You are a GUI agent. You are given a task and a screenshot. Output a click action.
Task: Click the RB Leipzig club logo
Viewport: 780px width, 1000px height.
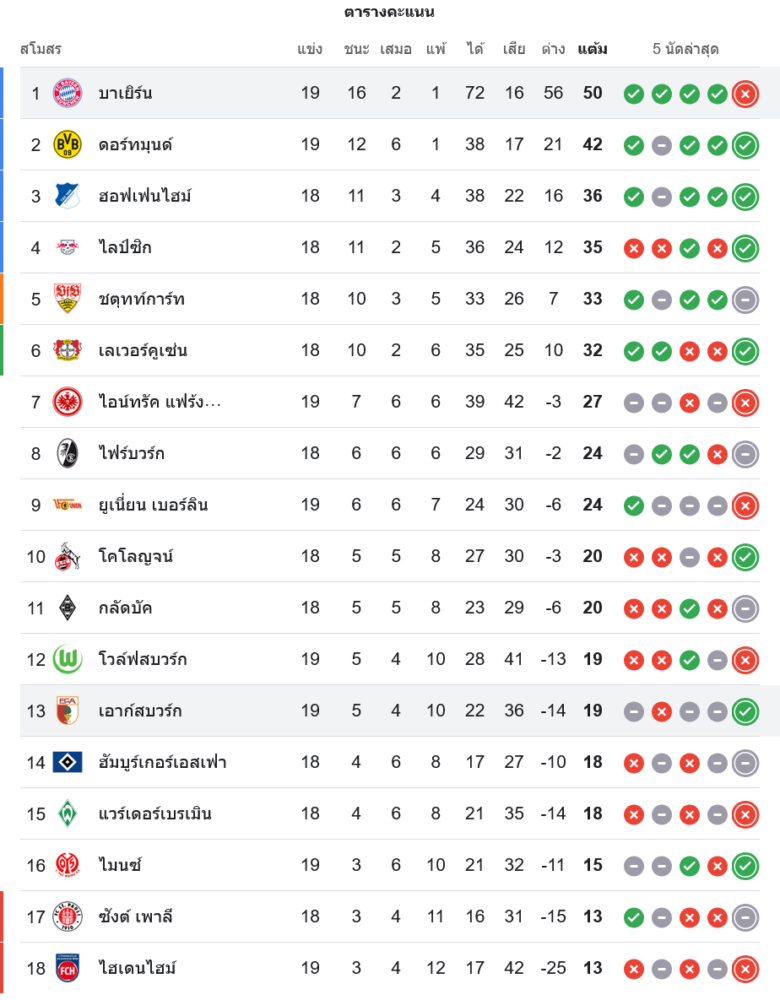coord(67,247)
